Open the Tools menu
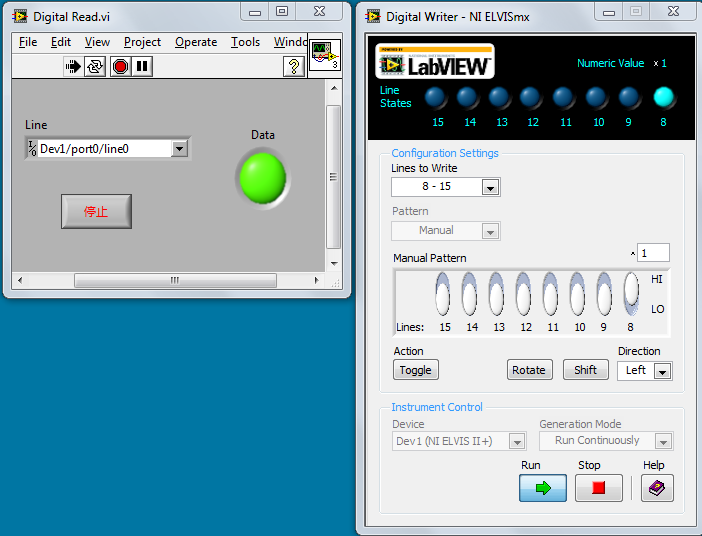Image resolution: width=702 pixels, height=536 pixels. pos(245,42)
